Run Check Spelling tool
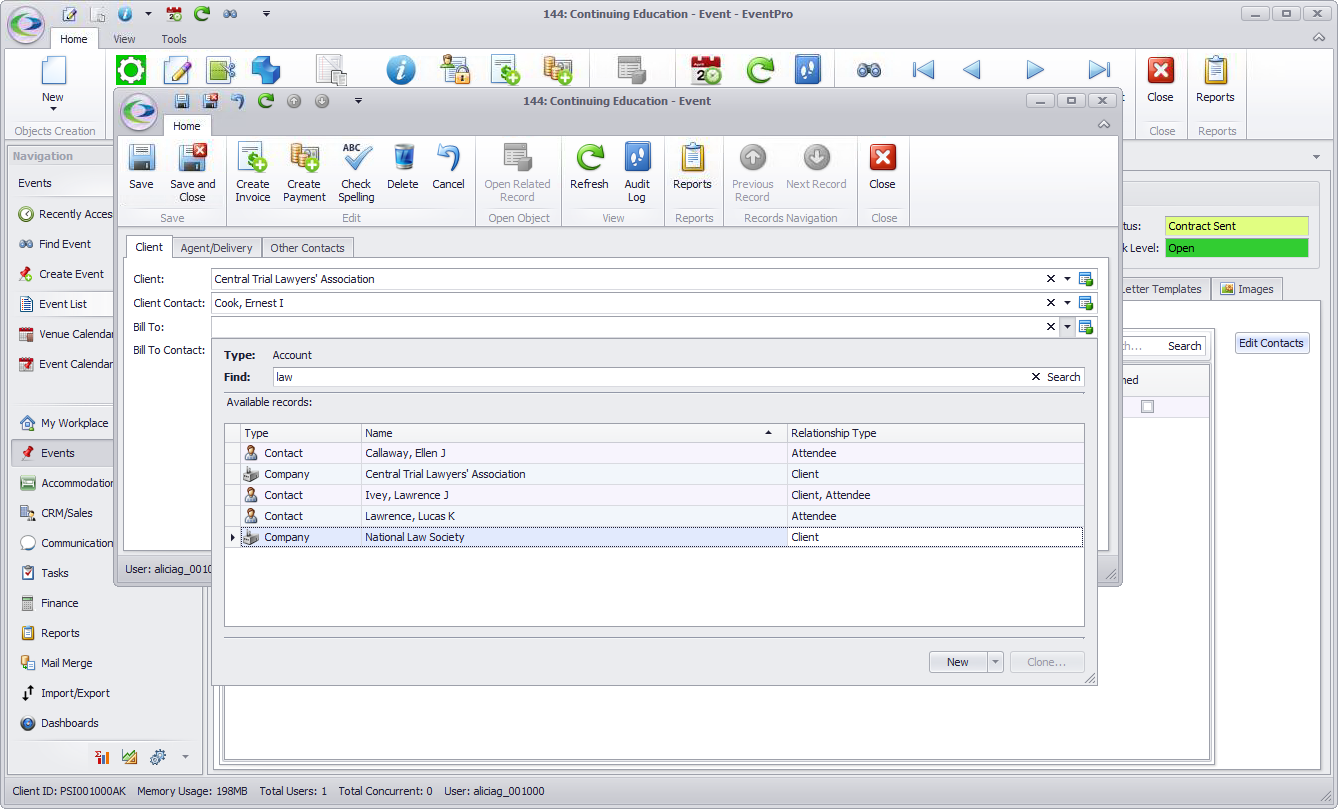The width and height of the screenshot is (1338, 809). [x=356, y=172]
